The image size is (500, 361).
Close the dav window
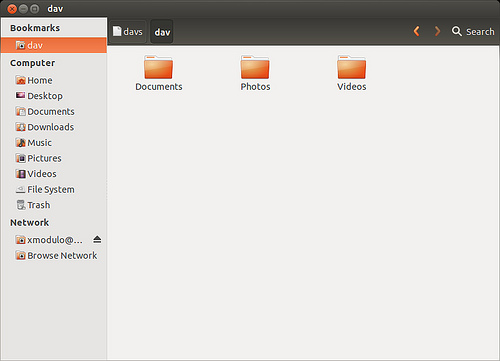[12, 9]
